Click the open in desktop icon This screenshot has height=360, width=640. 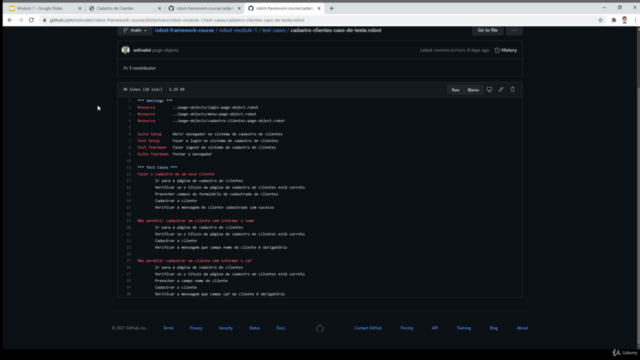point(489,89)
